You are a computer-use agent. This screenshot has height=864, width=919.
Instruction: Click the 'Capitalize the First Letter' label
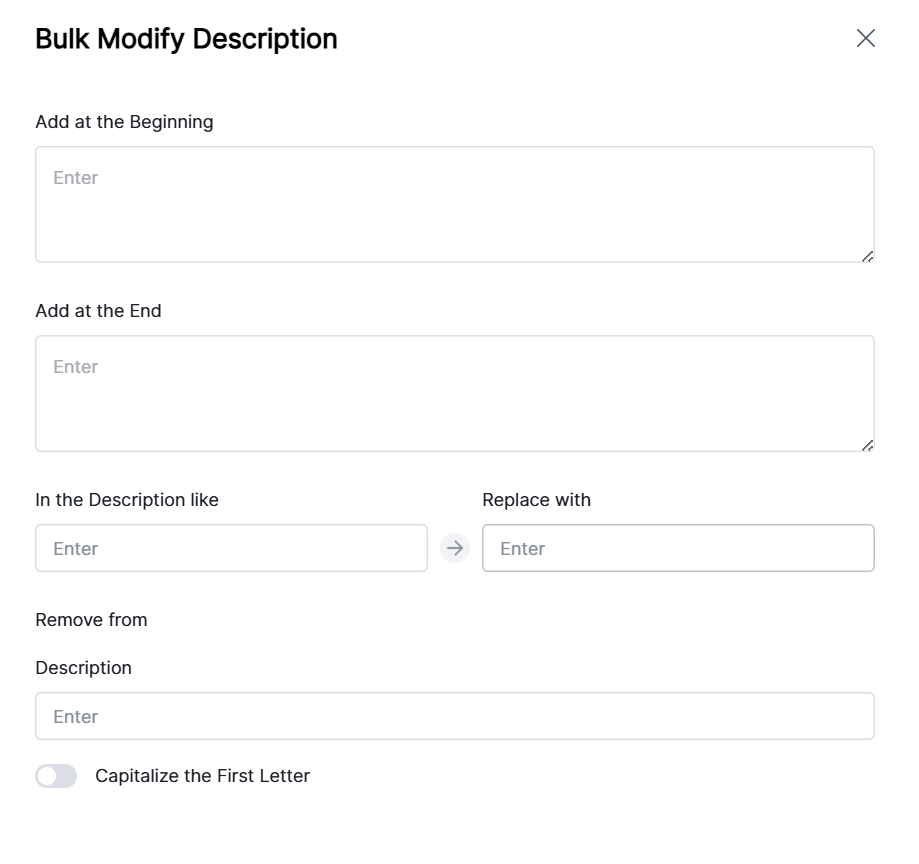coord(202,776)
